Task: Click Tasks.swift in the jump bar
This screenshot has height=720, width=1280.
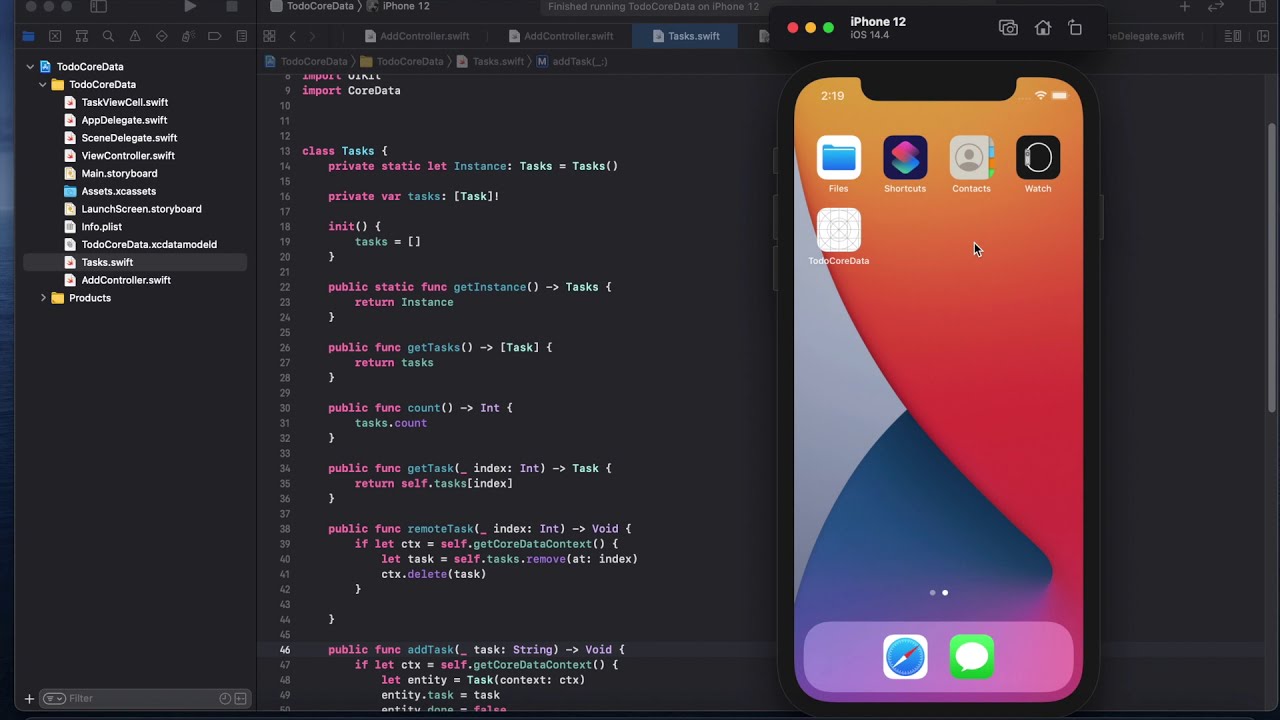Action: [490, 61]
